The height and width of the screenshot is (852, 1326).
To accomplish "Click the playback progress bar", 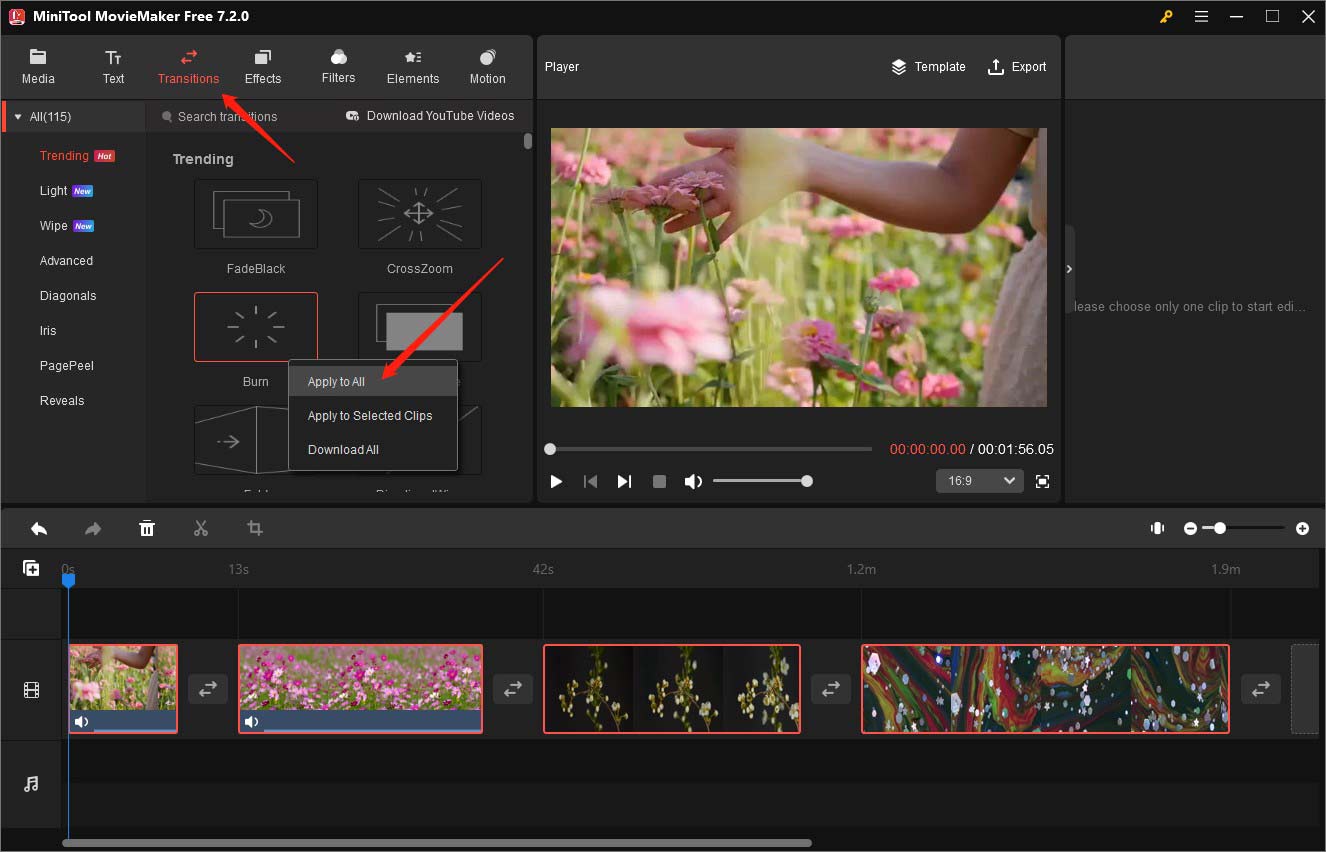I will 711,449.
